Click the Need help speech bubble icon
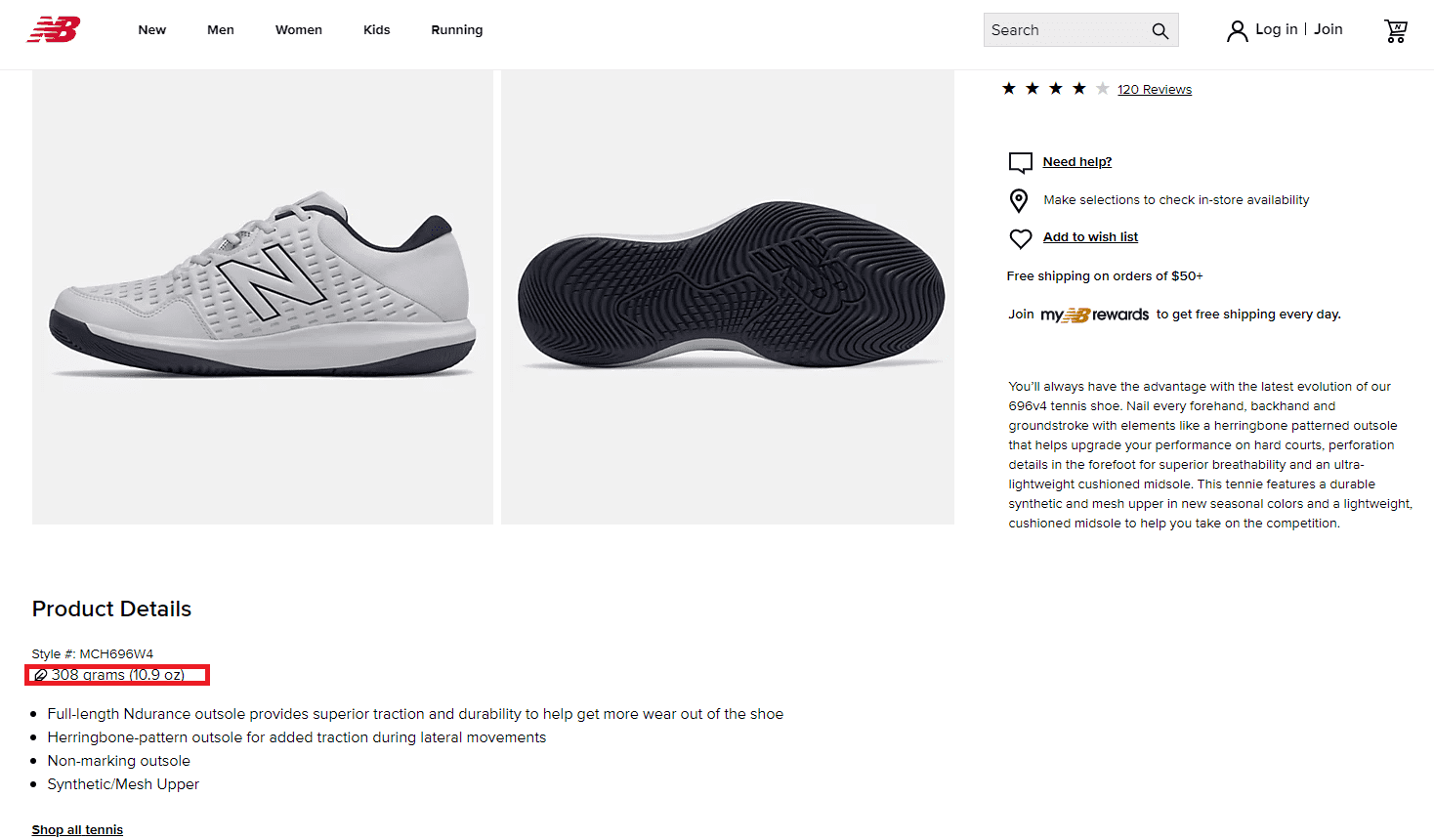Viewport: 1434px width, 840px height. (1020, 162)
